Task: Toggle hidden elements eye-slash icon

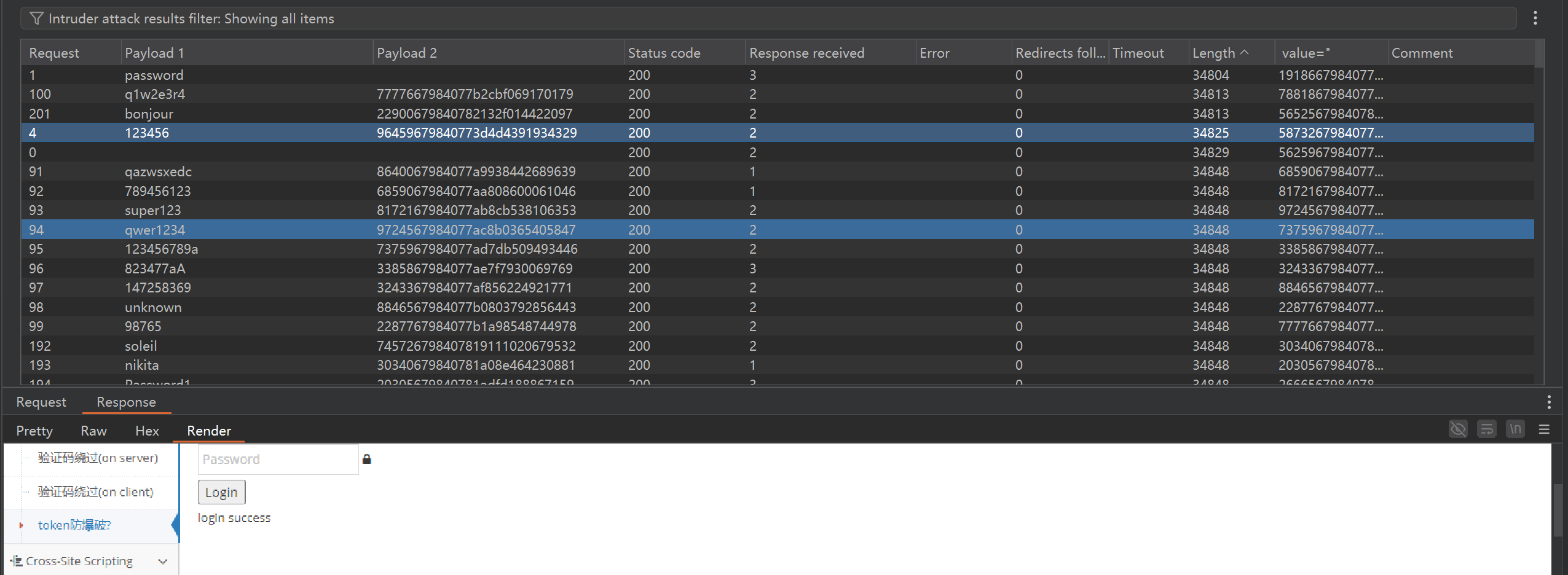Action: [x=1457, y=429]
